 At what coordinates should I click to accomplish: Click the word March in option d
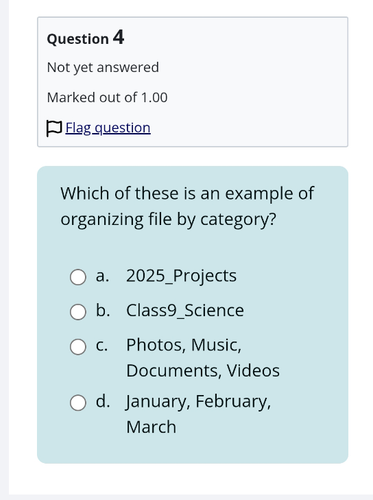click(x=151, y=427)
